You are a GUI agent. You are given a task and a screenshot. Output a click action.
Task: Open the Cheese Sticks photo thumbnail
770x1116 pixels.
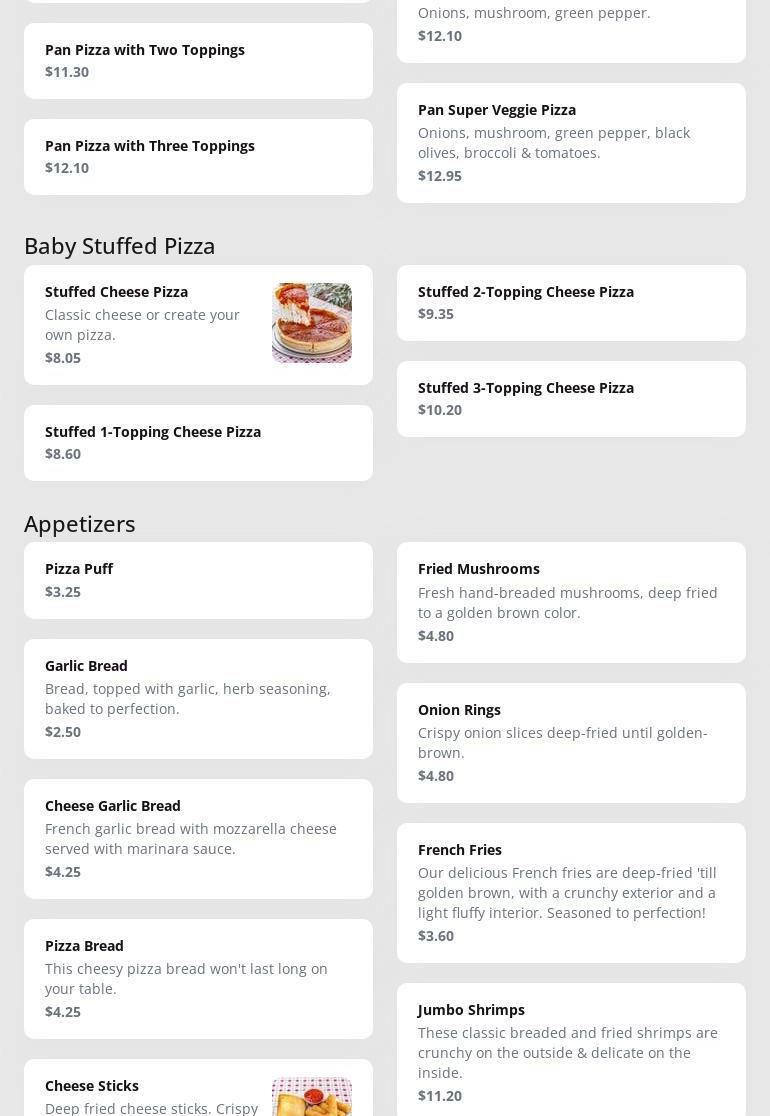click(x=312, y=1096)
